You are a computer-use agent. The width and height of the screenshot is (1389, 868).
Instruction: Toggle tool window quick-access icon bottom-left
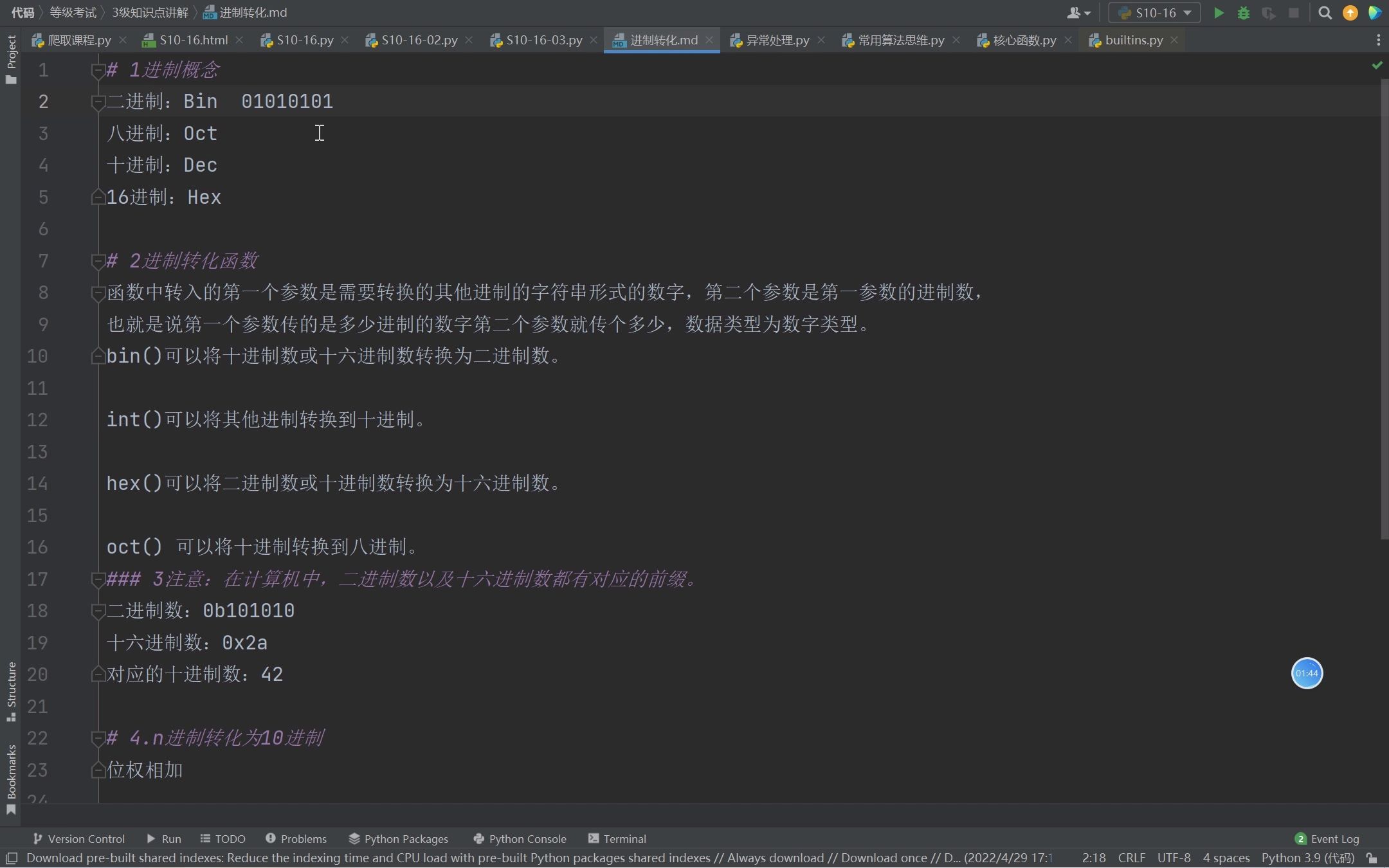(11, 858)
